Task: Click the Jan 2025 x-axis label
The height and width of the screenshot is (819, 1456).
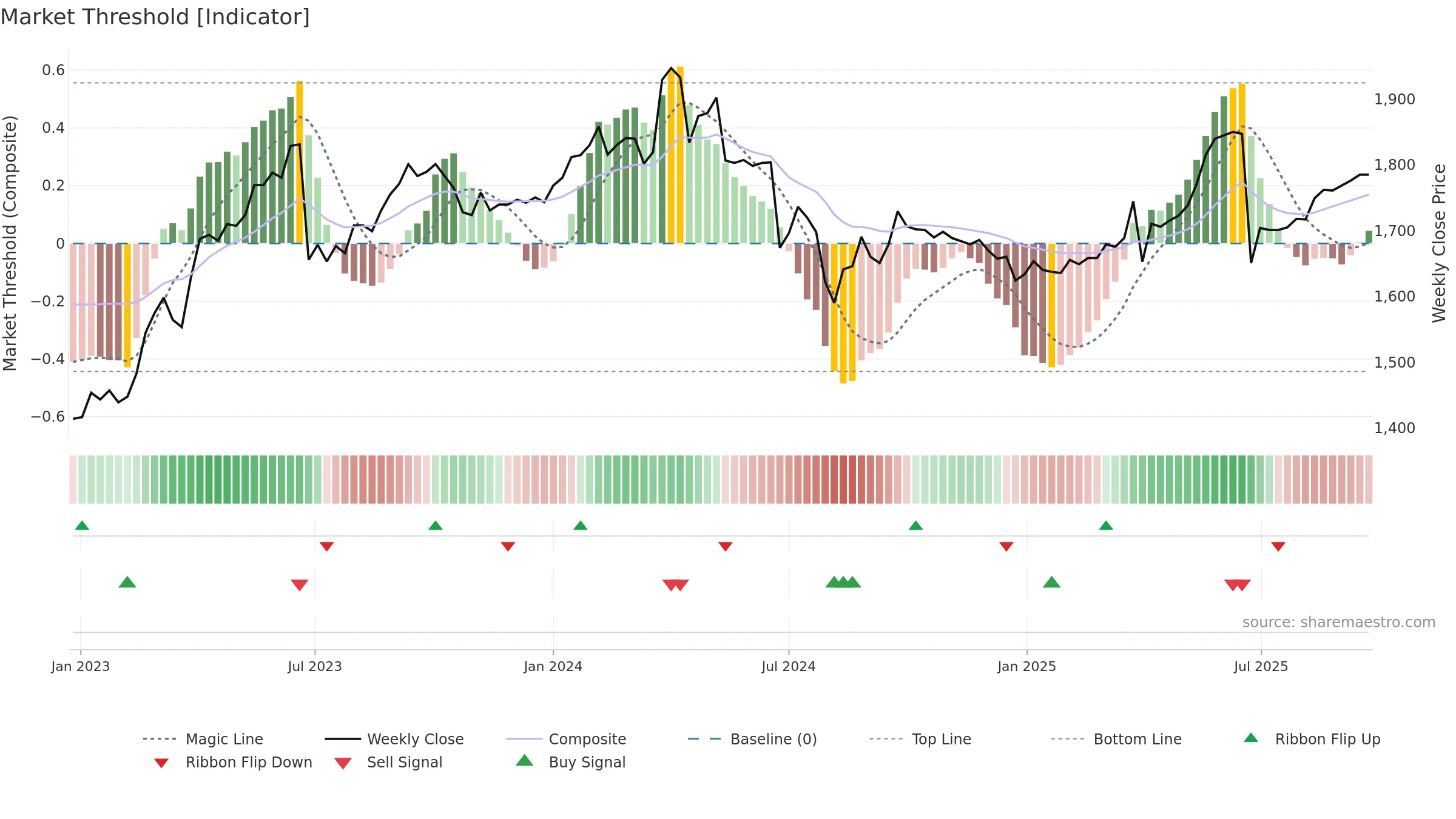Action: 1027,667
